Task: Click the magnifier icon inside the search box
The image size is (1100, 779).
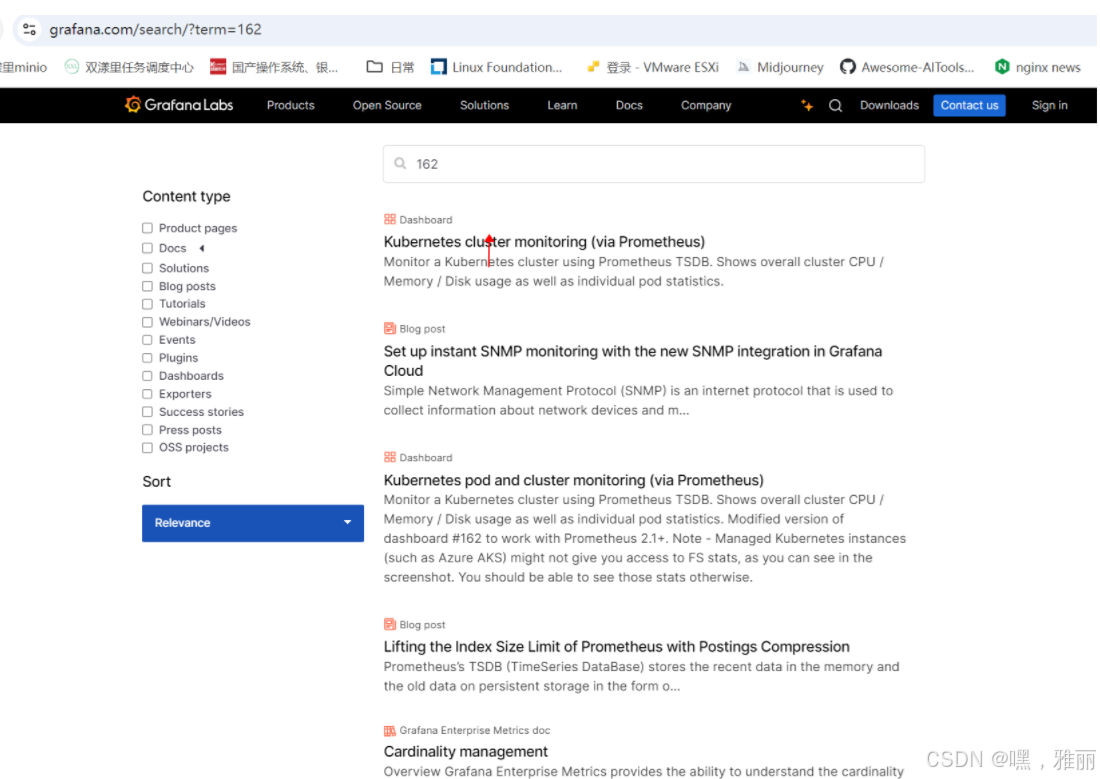Action: point(400,164)
